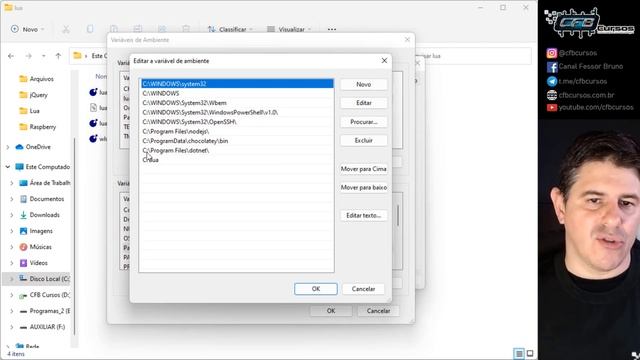Select the WindowsPowerShell\v1.0\ path entry

237,112
